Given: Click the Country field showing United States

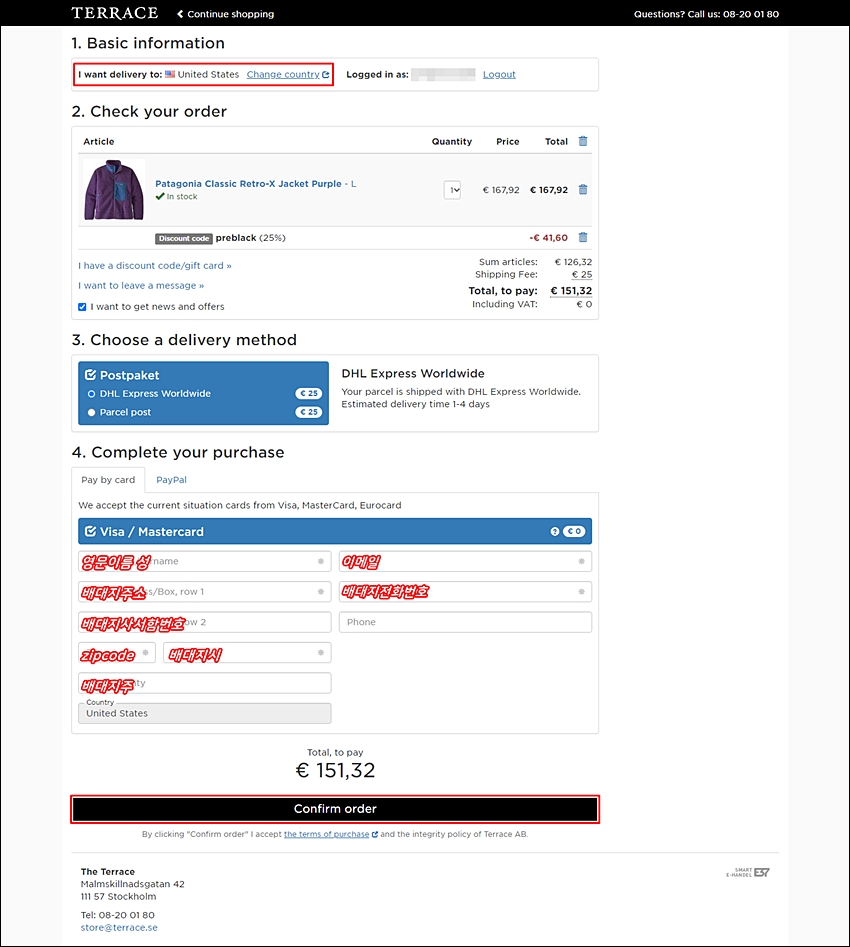Looking at the screenshot, I should click(205, 713).
